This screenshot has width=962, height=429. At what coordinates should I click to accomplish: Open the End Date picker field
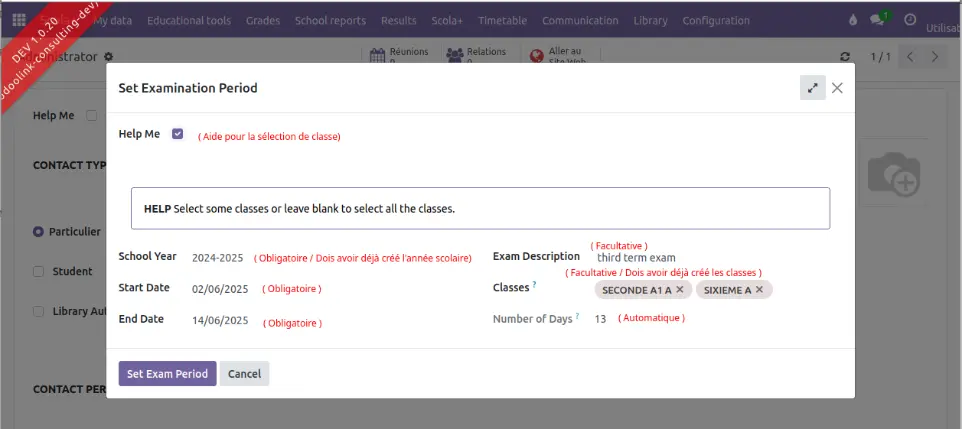pyautogui.click(x=220, y=321)
